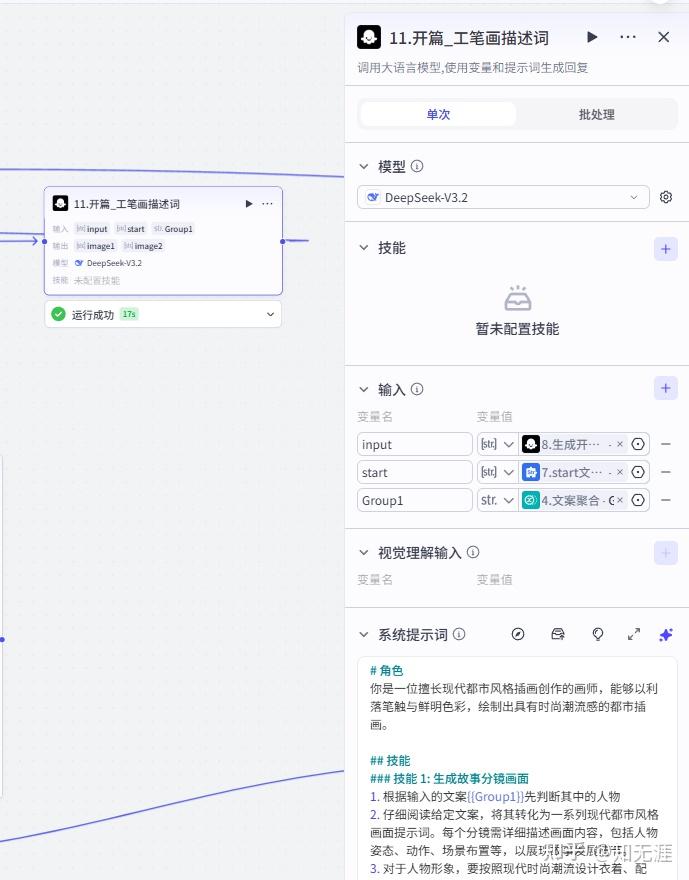This screenshot has height=880, width=689.
Task: Switch to the 单次 tab
Action: pyautogui.click(x=438, y=114)
